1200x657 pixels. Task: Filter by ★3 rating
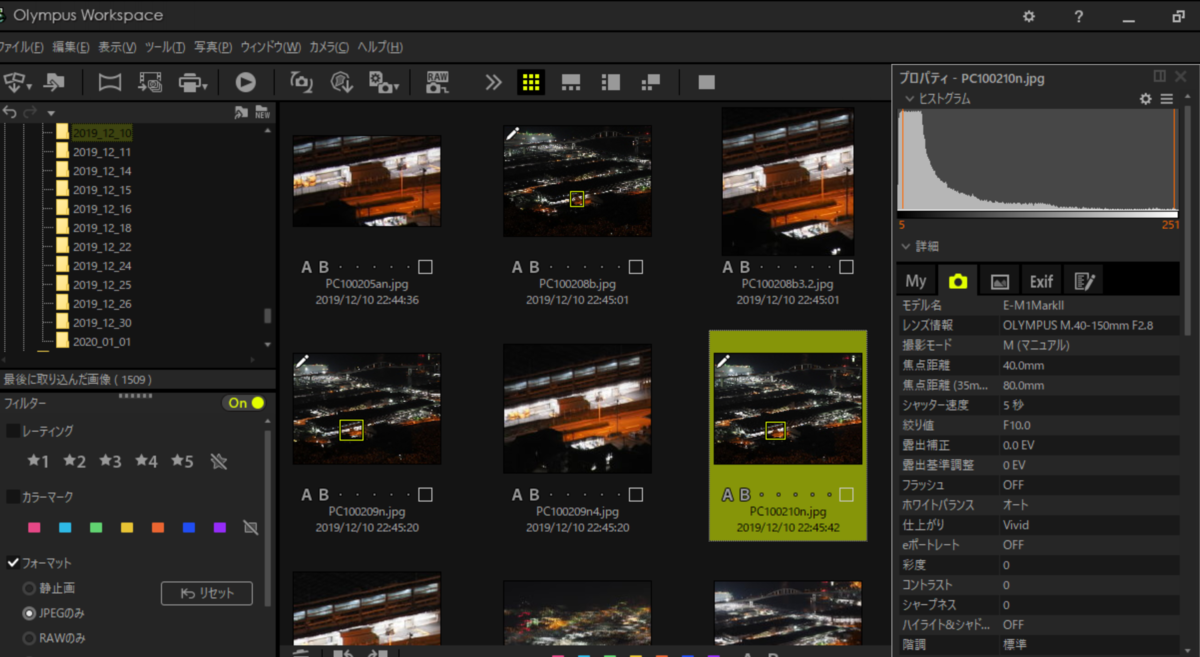[x=110, y=461]
